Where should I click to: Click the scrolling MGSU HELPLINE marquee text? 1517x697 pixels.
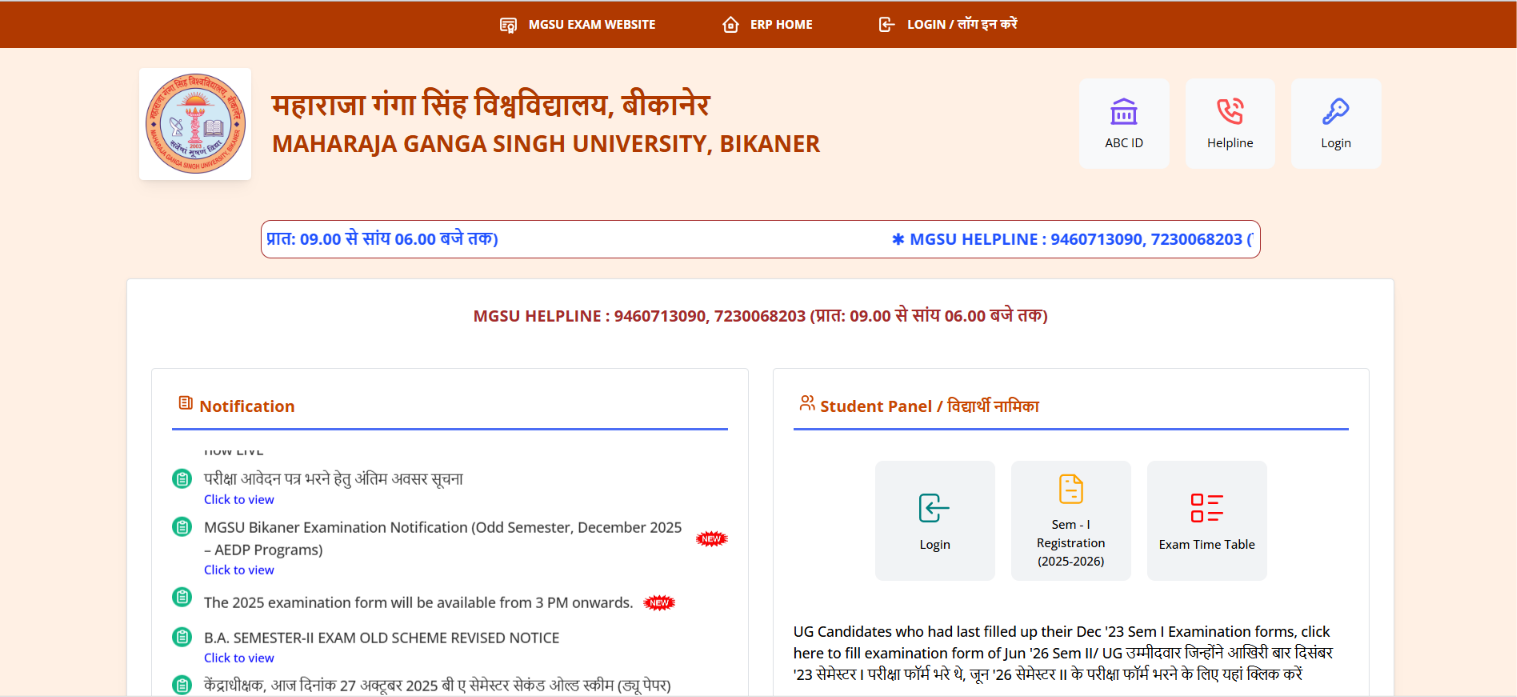point(1074,239)
